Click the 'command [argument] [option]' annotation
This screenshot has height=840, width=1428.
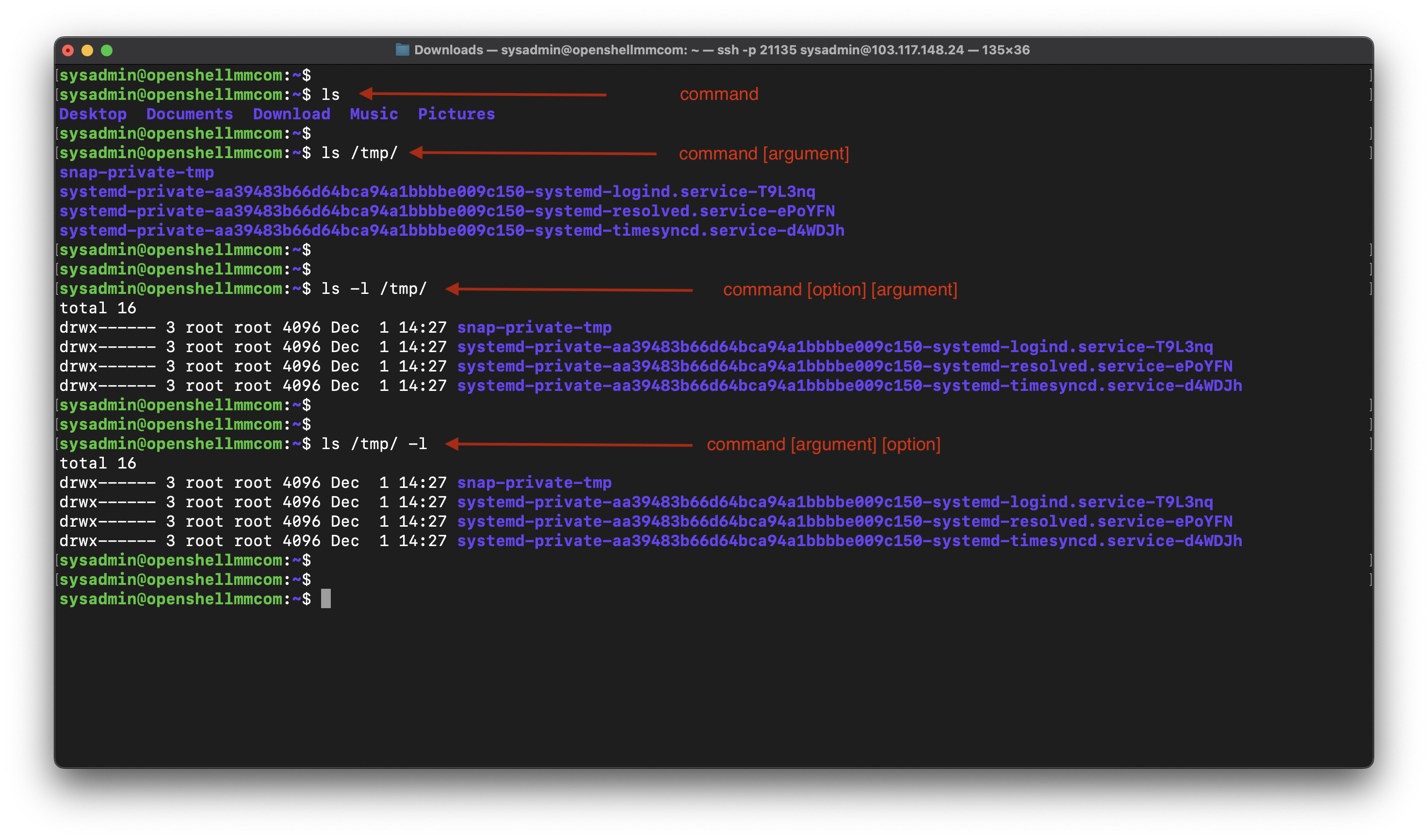coord(823,444)
